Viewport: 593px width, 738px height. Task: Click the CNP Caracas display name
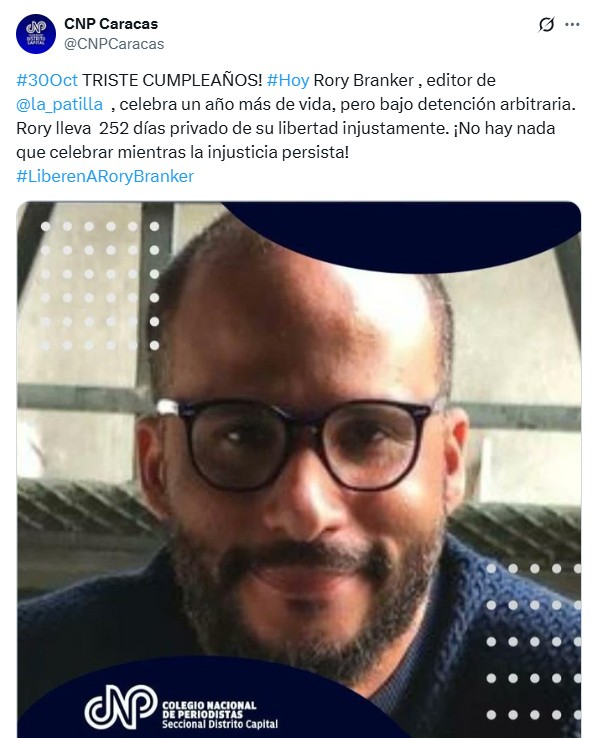pyautogui.click(x=111, y=24)
